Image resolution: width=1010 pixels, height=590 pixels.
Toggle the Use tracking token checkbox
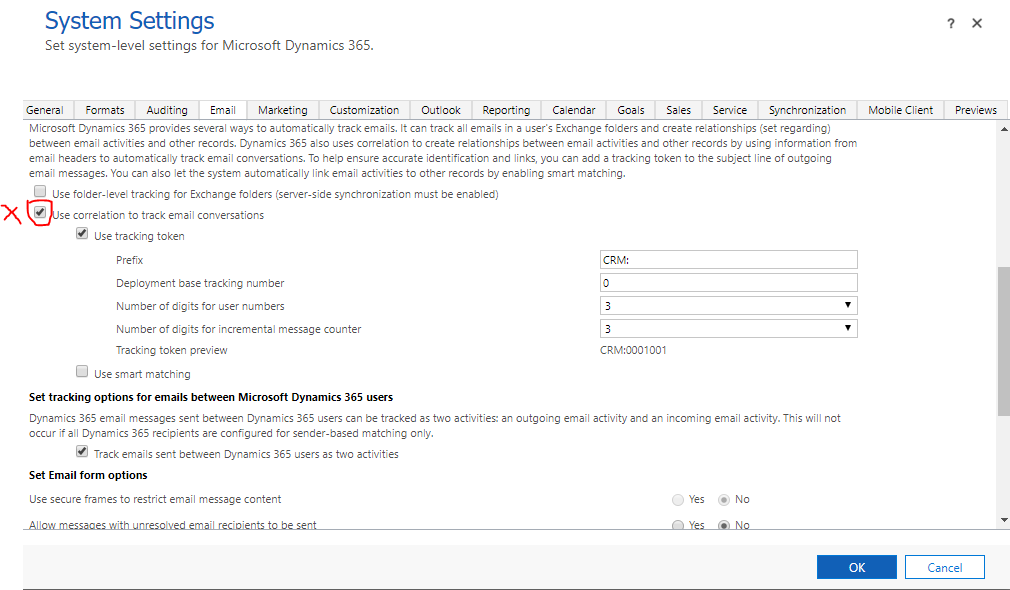pos(82,233)
